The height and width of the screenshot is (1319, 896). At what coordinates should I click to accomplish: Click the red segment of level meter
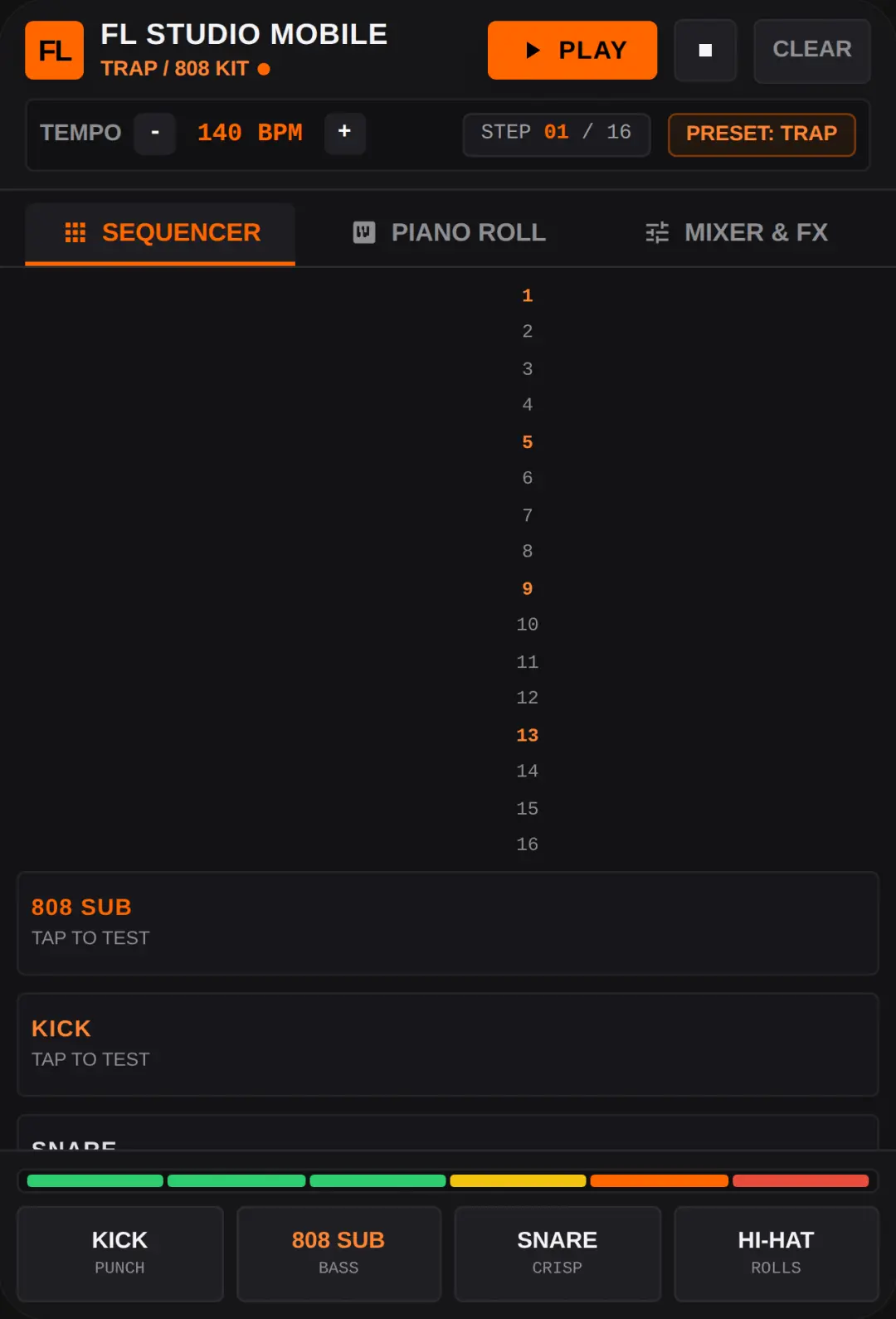pos(801,1180)
